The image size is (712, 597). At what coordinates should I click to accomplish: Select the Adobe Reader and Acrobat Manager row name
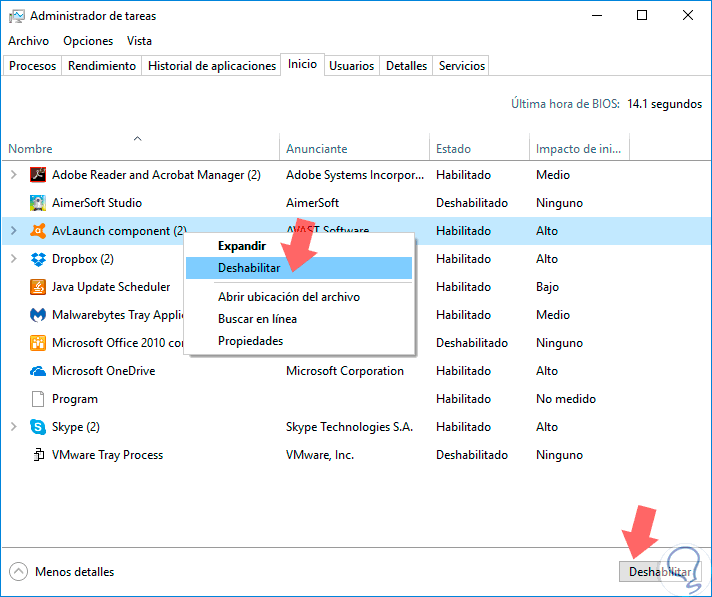tap(156, 175)
